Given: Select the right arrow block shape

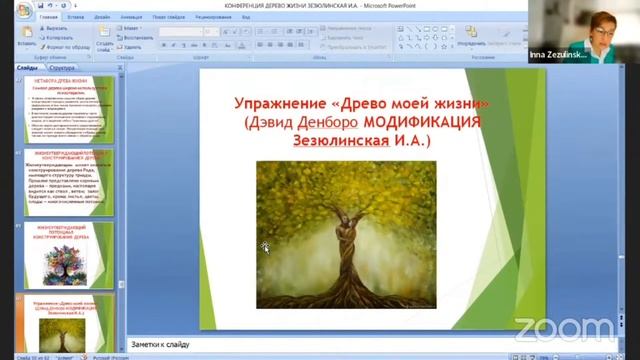Looking at the screenshot, I should click(x=427, y=38).
